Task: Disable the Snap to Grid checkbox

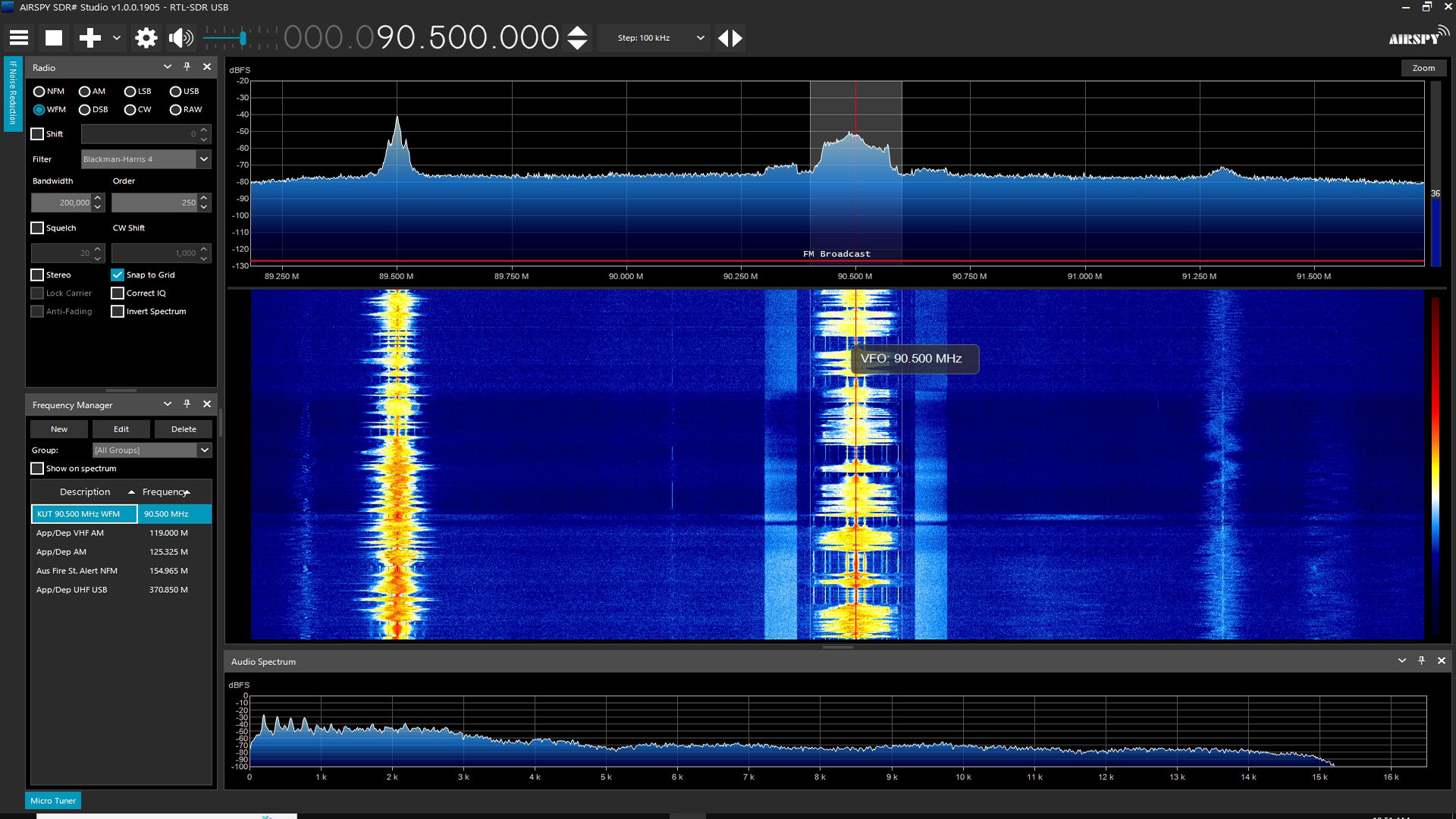Action: click(x=118, y=275)
